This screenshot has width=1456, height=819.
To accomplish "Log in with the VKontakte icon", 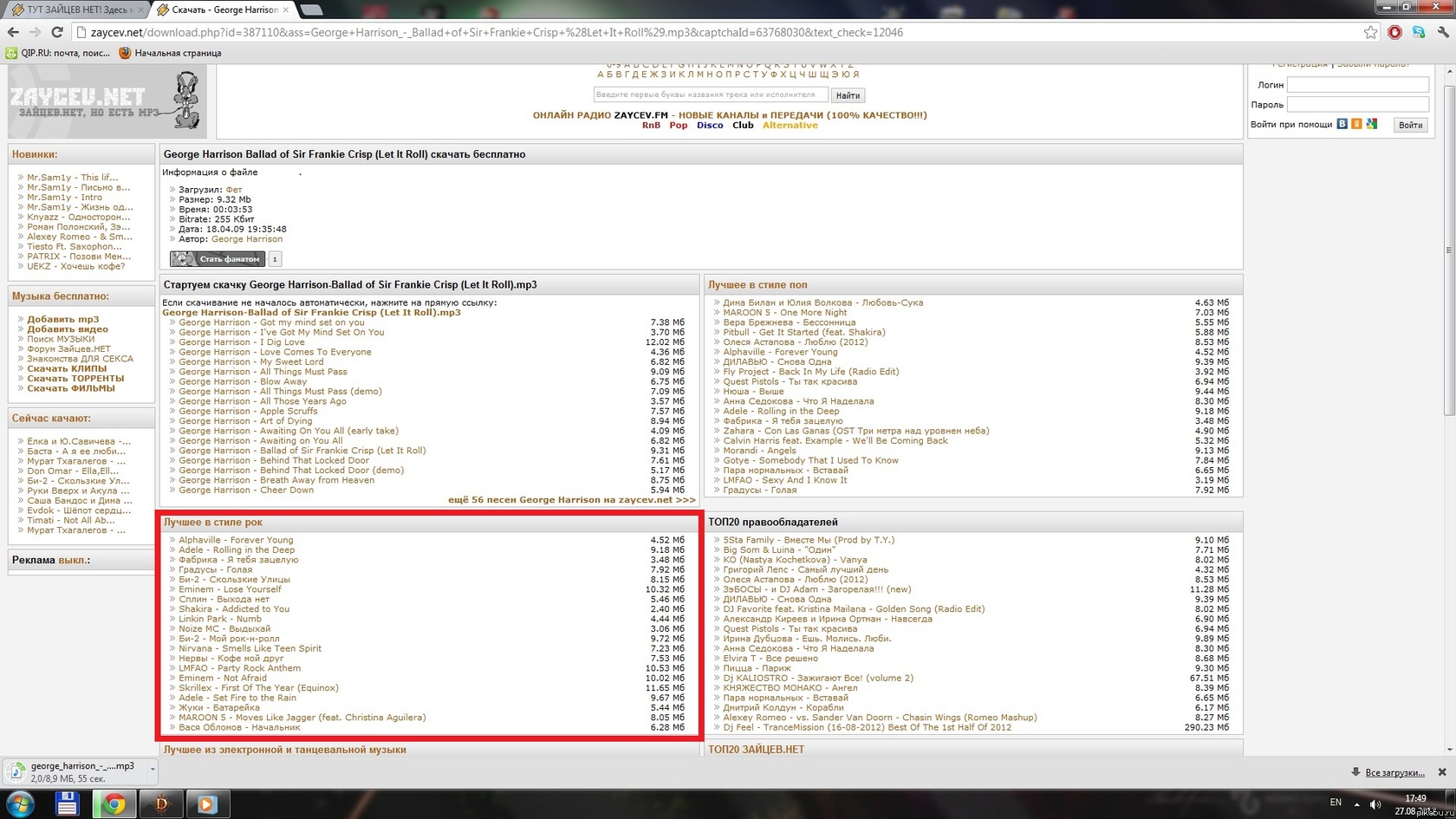I will (x=1342, y=124).
